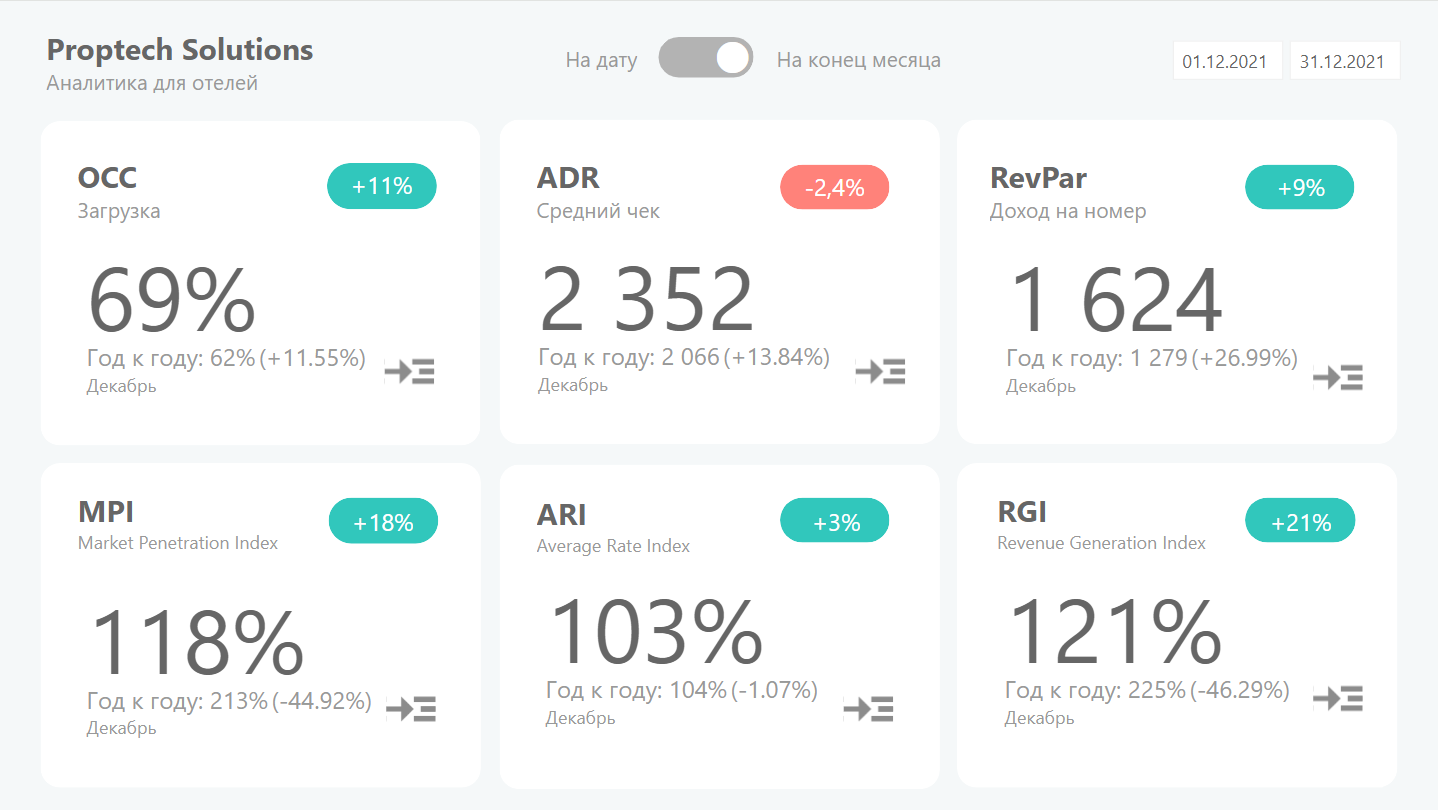1438x810 pixels.
Task: Click 'Market Penetration Index' subtitle
Action: (178, 543)
